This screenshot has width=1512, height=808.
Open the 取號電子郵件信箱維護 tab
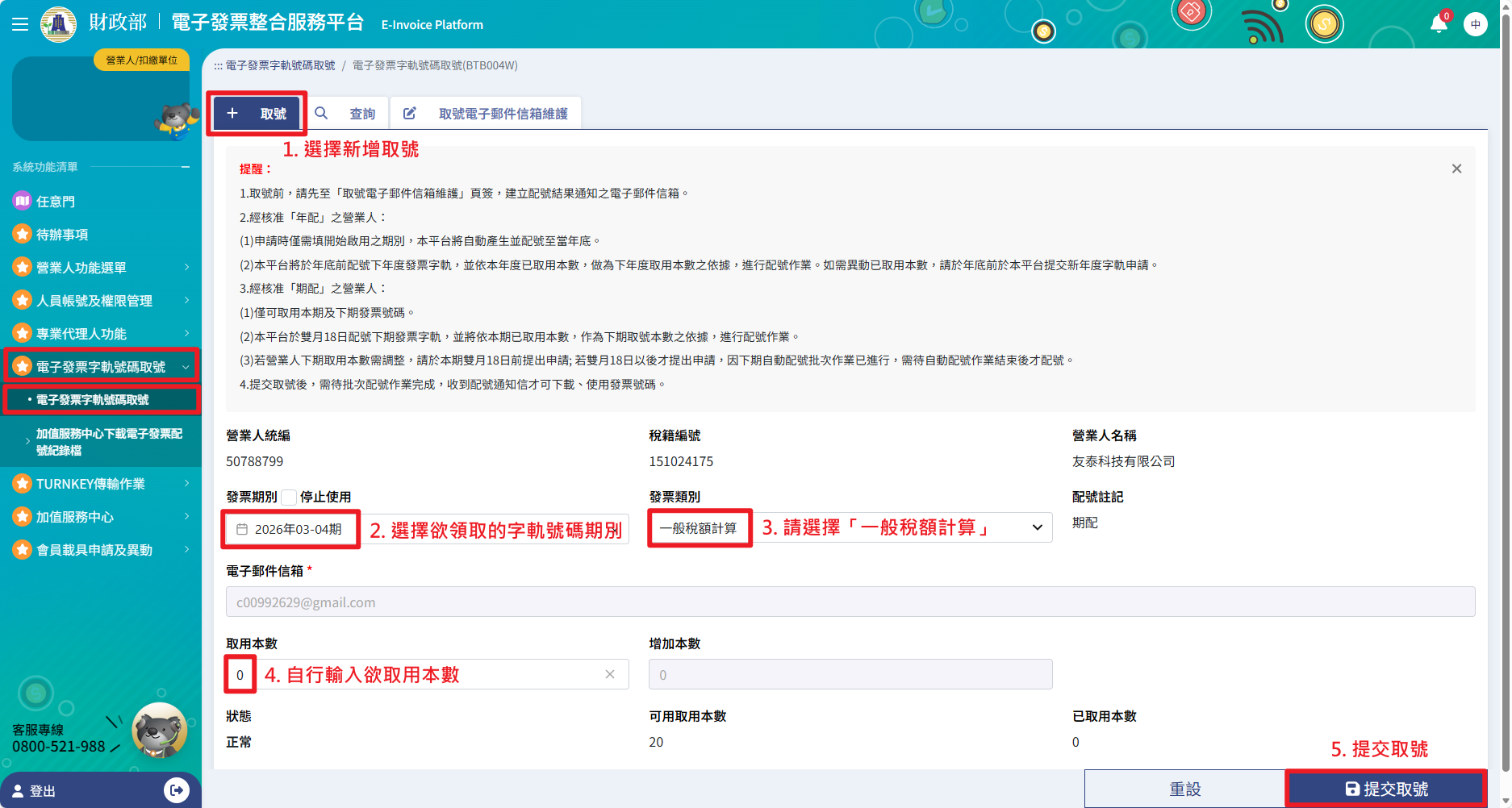coord(487,114)
